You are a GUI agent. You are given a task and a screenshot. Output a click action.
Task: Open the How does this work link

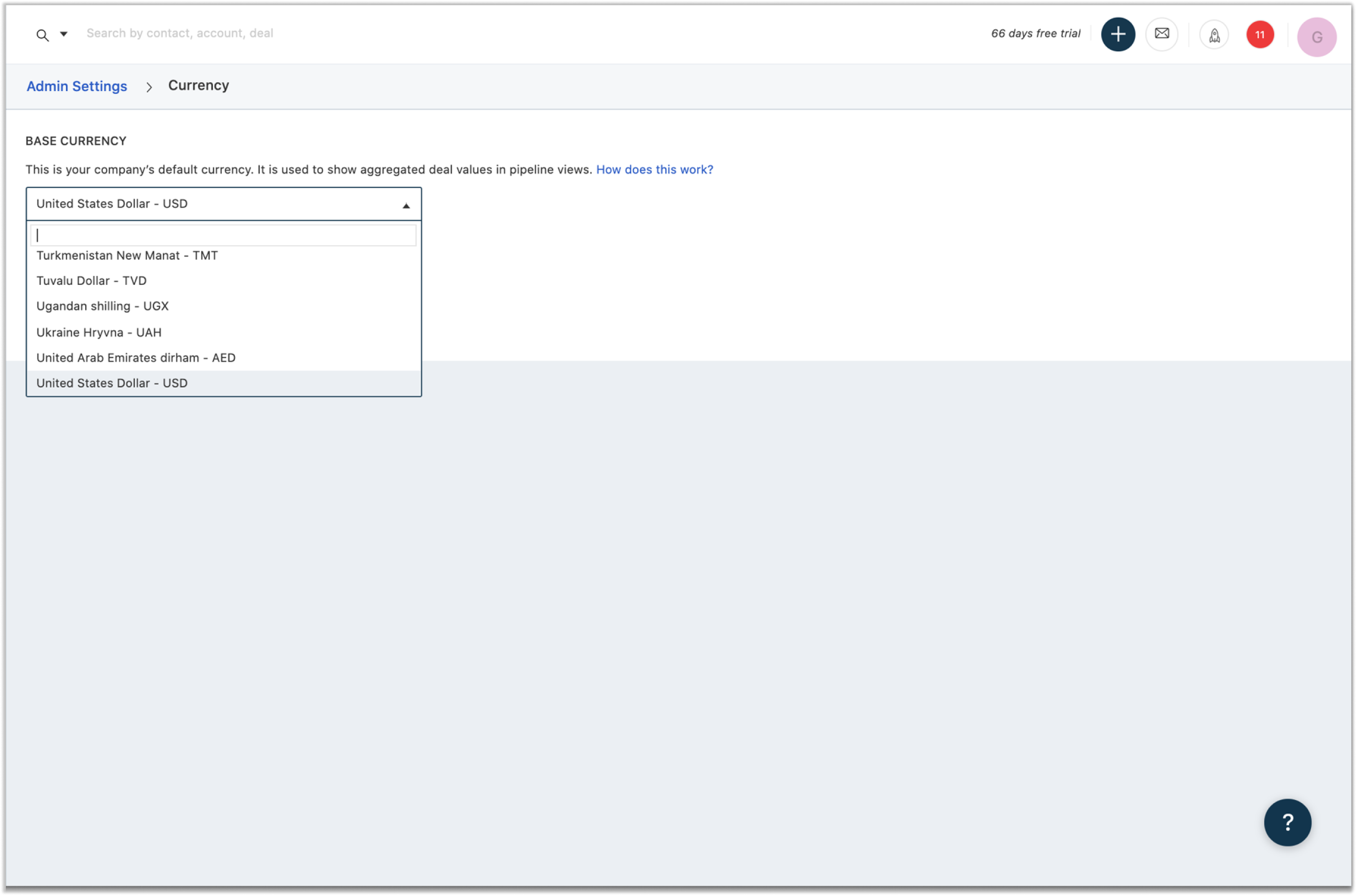[x=654, y=170]
